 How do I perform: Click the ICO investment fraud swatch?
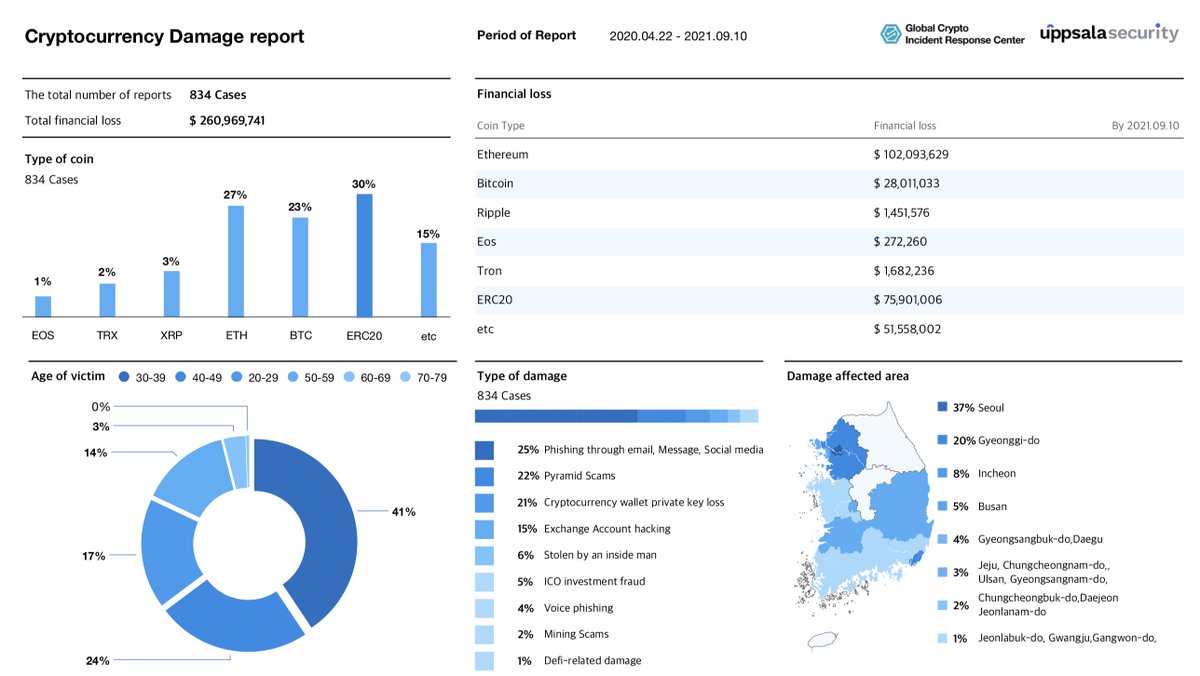(x=484, y=581)
